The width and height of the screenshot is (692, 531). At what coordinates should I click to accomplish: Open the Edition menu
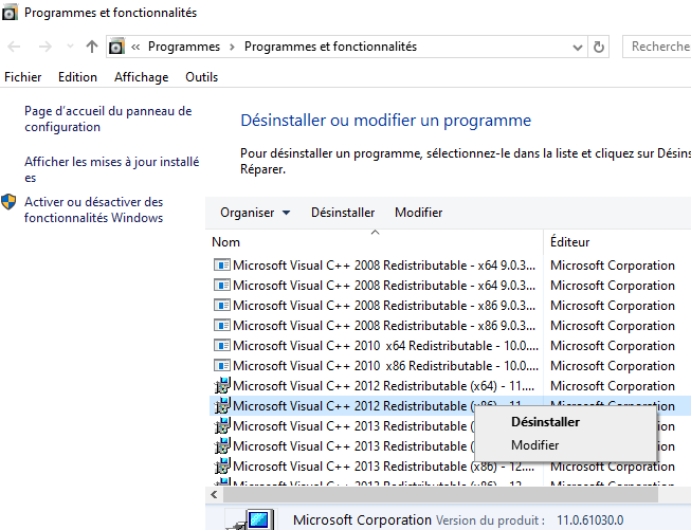point(77,77)
